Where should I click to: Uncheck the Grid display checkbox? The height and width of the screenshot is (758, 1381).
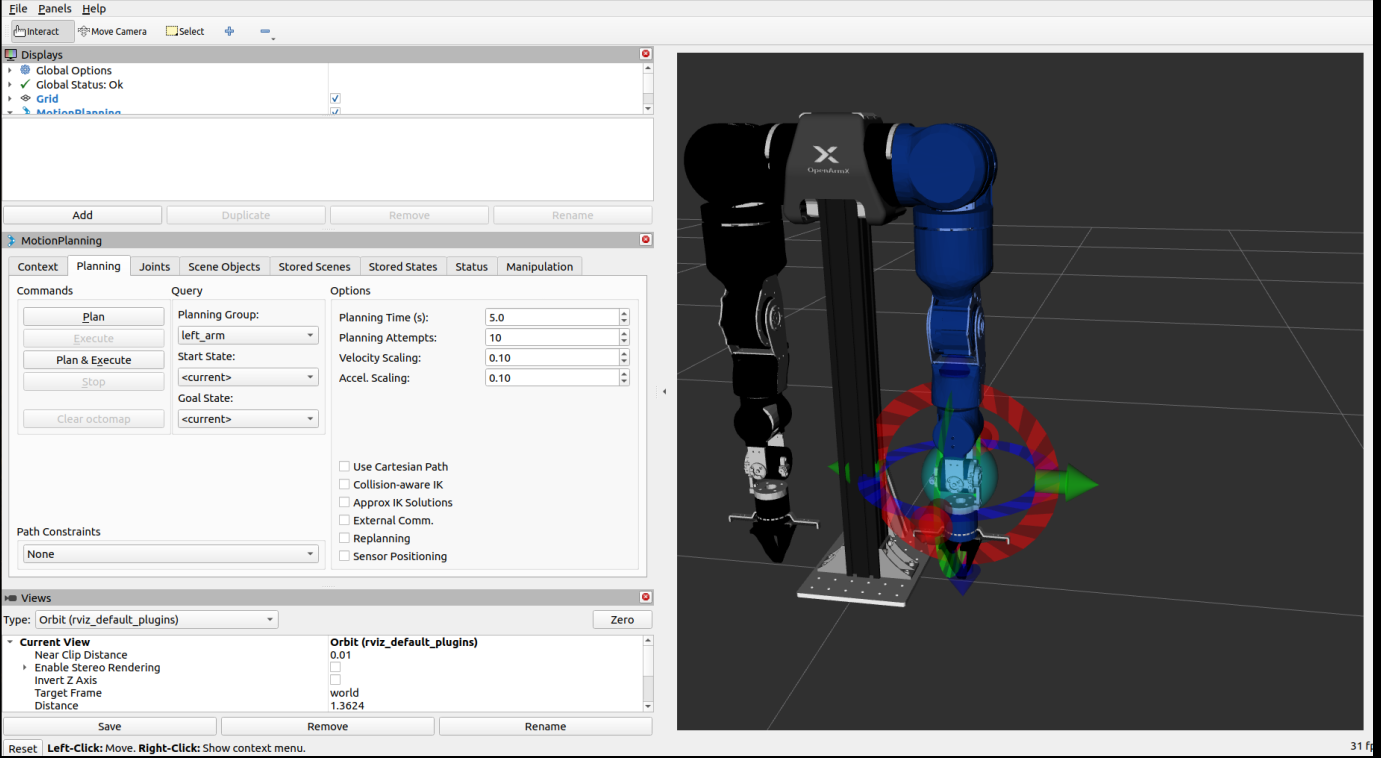pyautogui.click(x=335, y=99)
